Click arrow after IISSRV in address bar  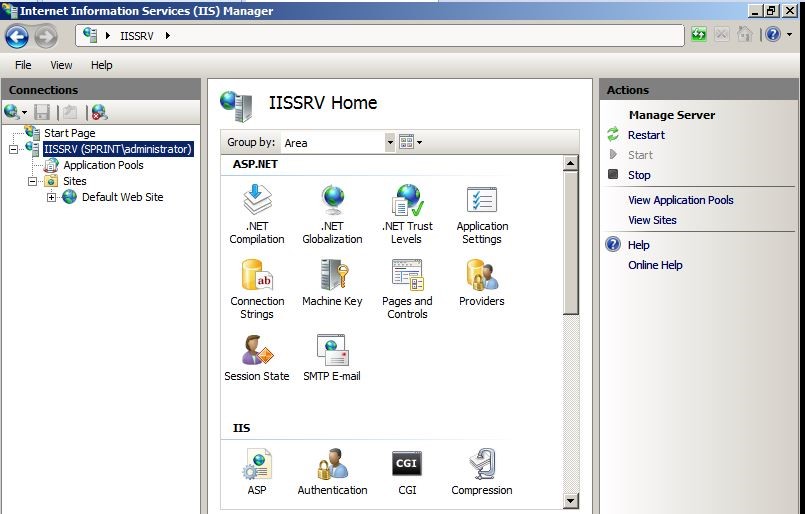(x=167, y=35)
